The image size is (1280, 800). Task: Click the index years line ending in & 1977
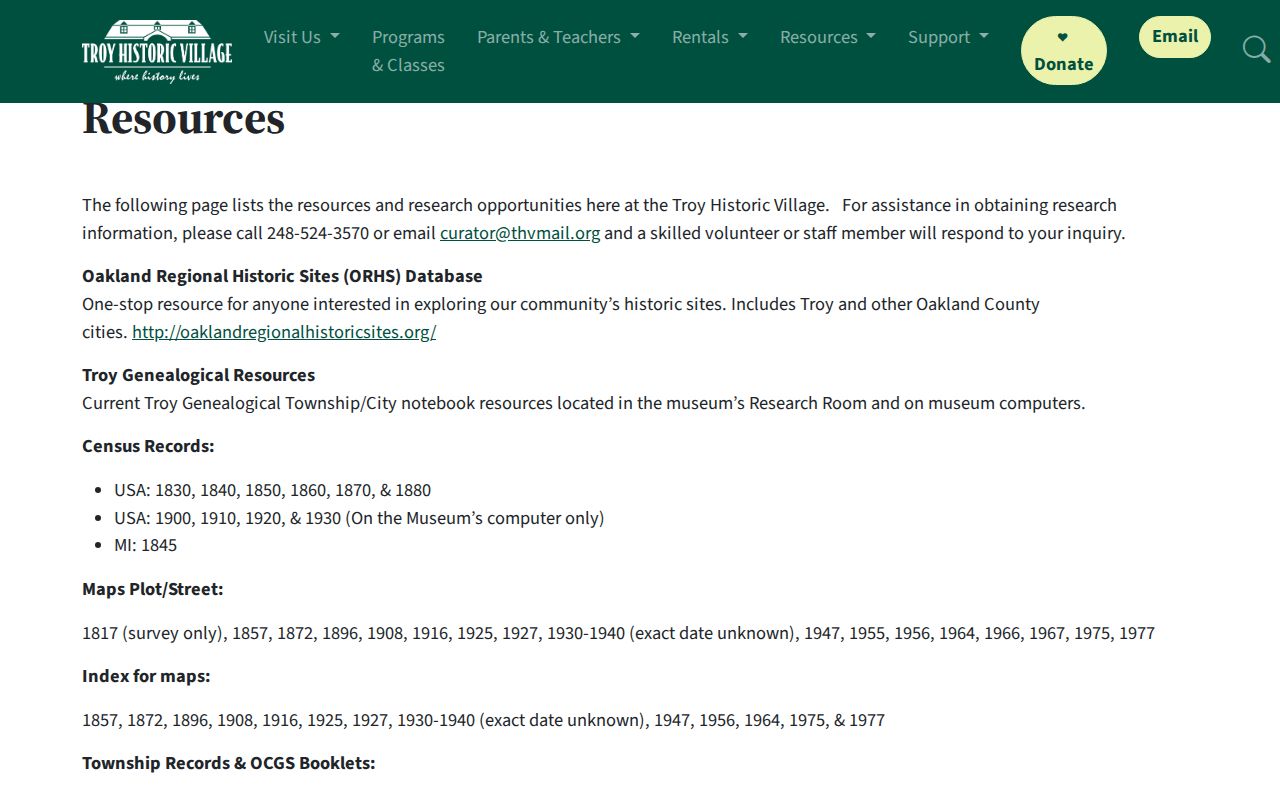coord(483,720)
